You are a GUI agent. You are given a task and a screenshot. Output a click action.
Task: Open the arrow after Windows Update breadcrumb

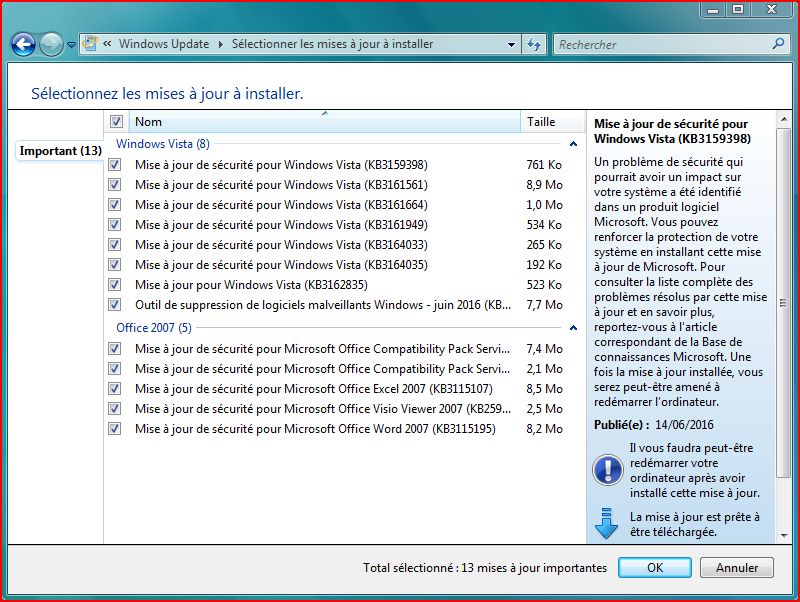220,44
